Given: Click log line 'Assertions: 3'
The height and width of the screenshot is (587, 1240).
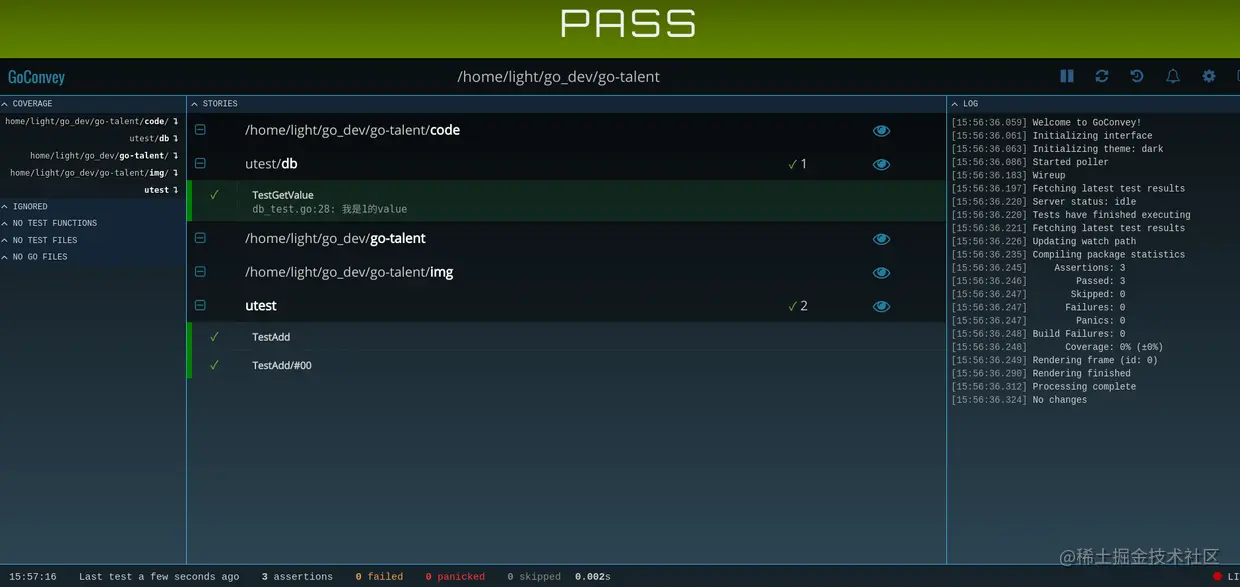Looking at the screenshot, I should (1090, 268).
